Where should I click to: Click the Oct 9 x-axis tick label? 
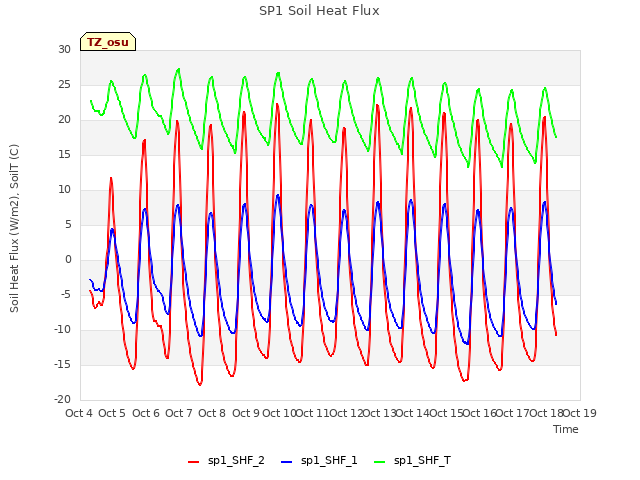246,413
